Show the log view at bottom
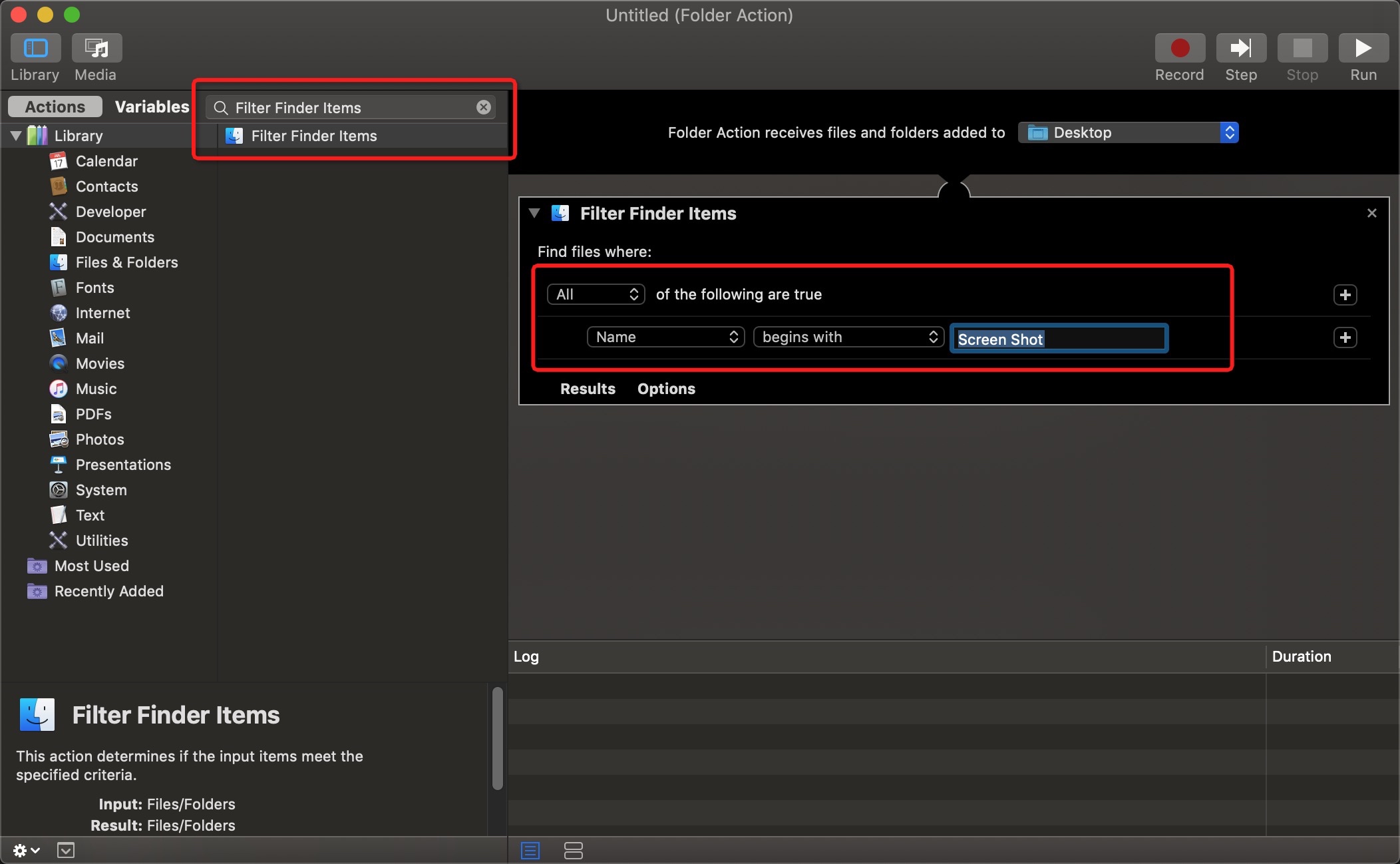1400x864 pixels. (530, 850)
